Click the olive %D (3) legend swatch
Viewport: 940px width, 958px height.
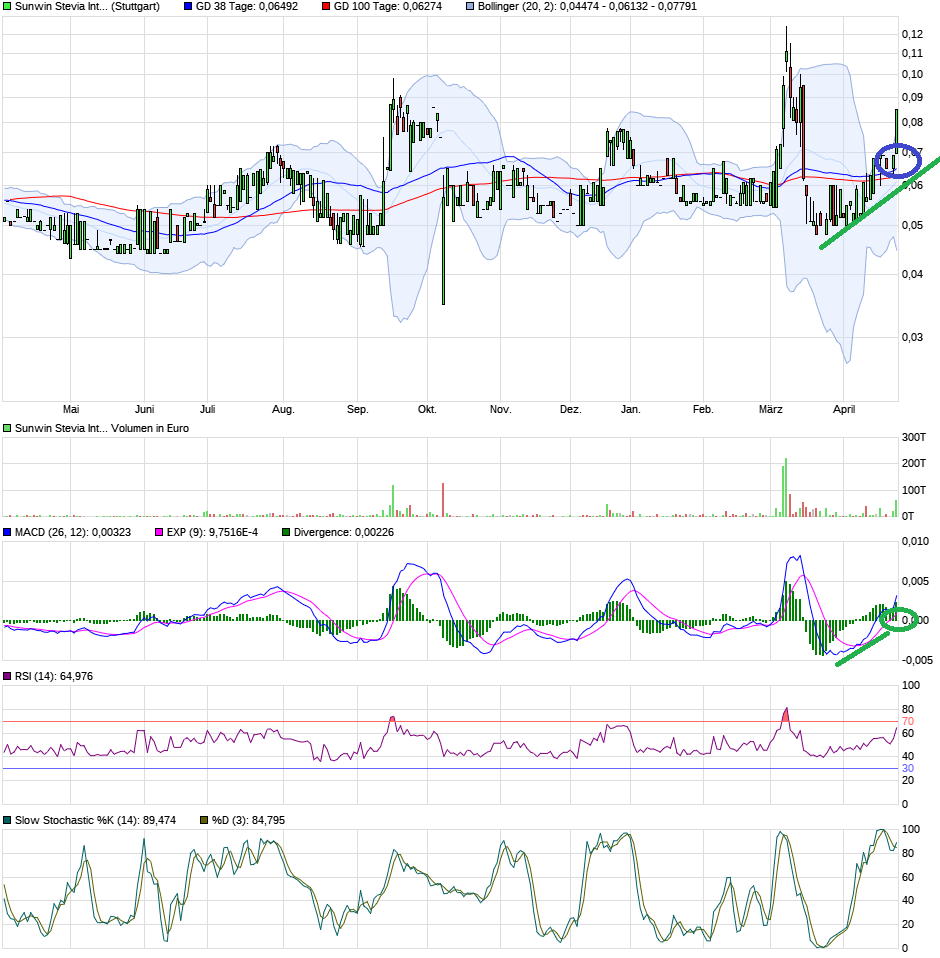click(x=204, y=821)
